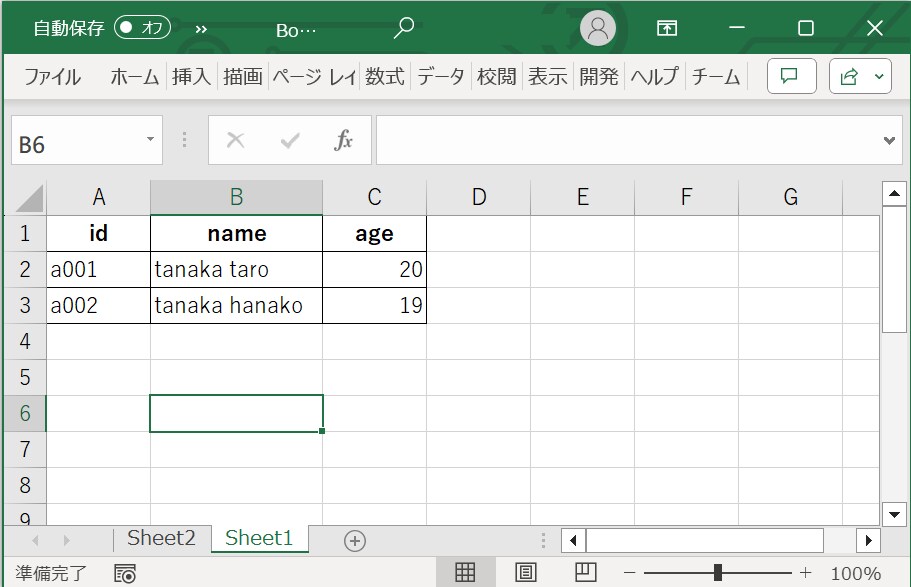The height and width of the screenshot is (587, 911).
Task: Click the vertical scroll up arrow
Action: click(x=894, y=194)
